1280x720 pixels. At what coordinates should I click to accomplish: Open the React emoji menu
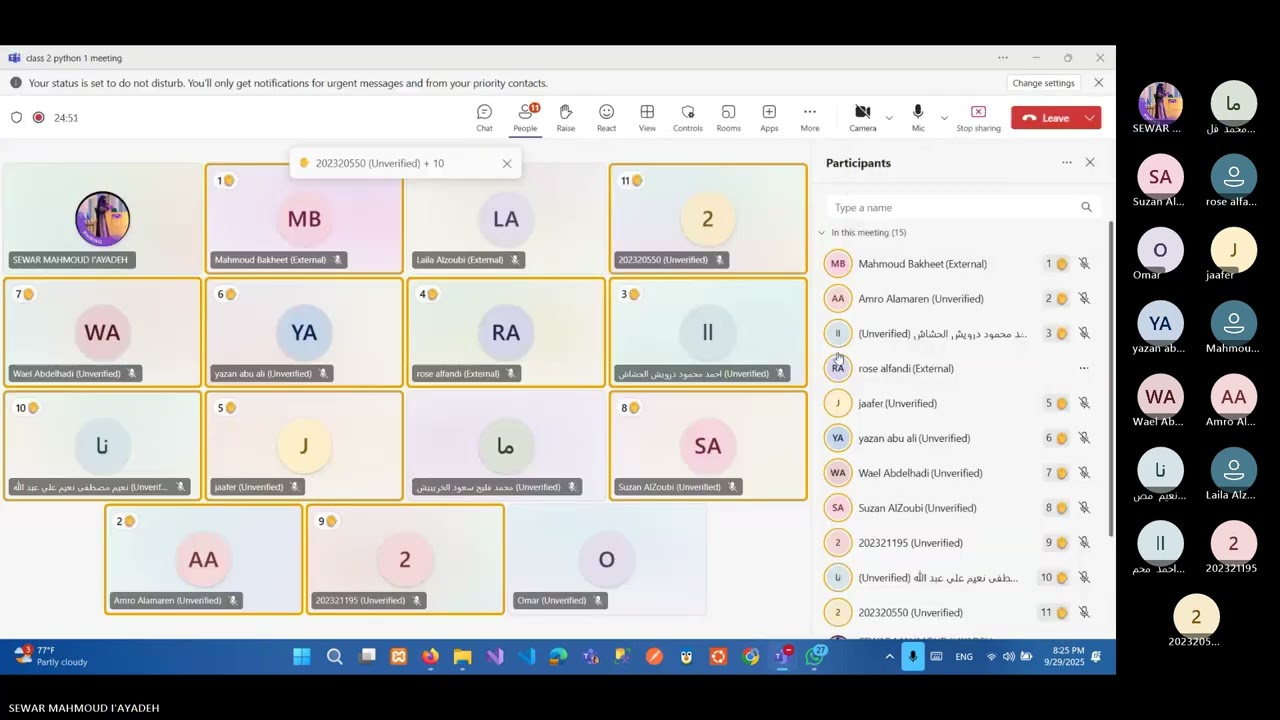click(x=606, y=118)
